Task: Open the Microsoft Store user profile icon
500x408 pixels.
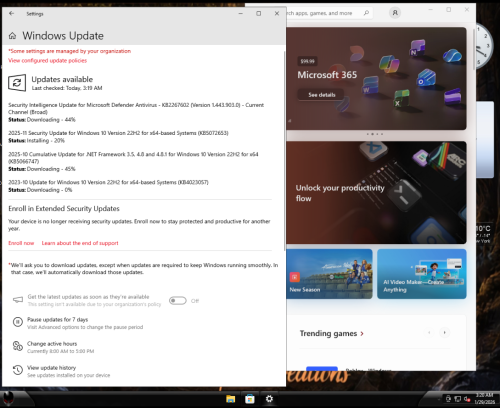Action: 395,13
